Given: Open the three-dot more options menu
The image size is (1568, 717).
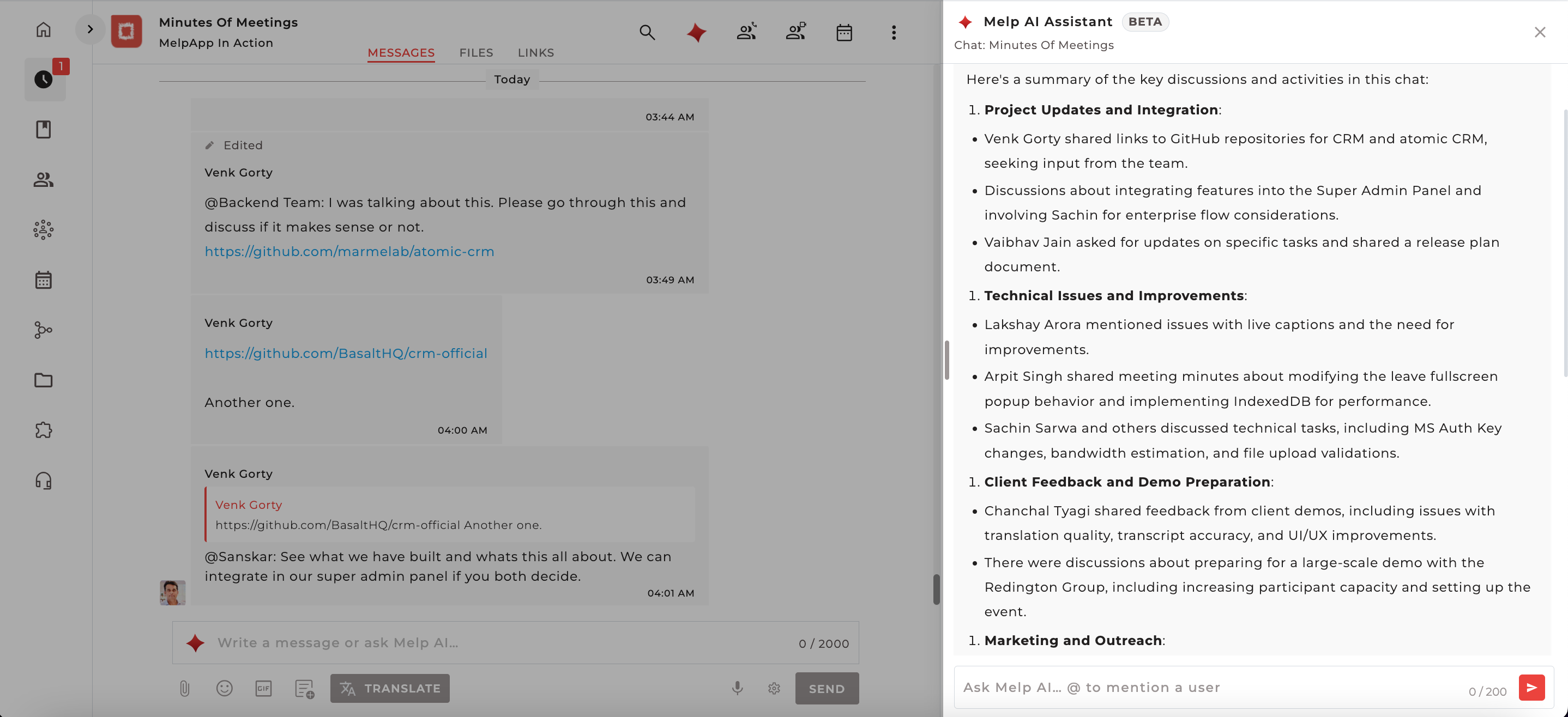Looking at the screenshot, I should (894, 32).
